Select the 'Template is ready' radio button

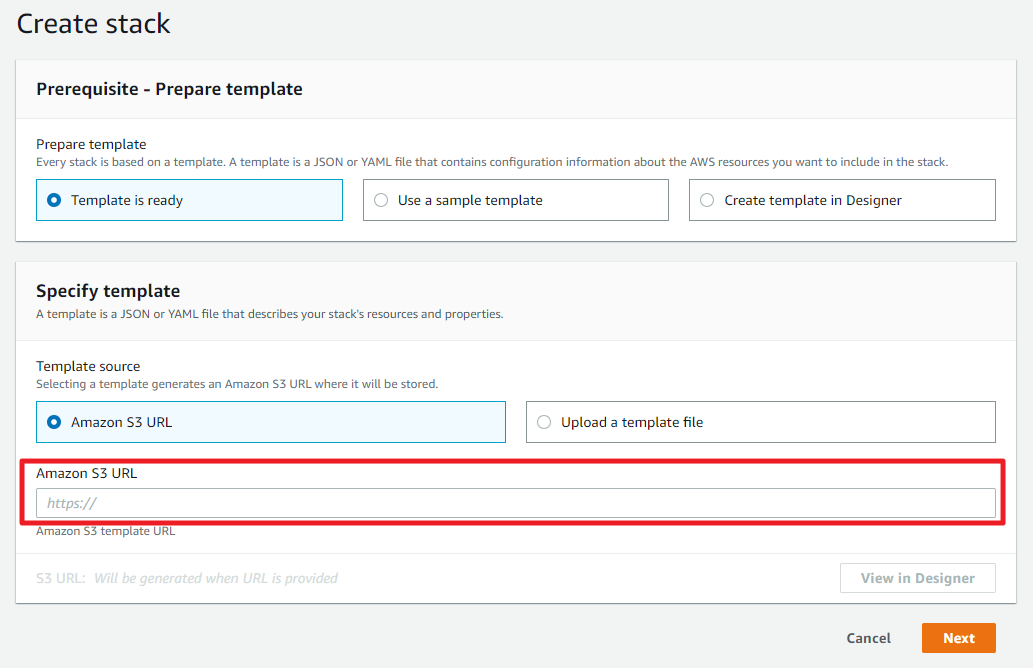(54, 200)
